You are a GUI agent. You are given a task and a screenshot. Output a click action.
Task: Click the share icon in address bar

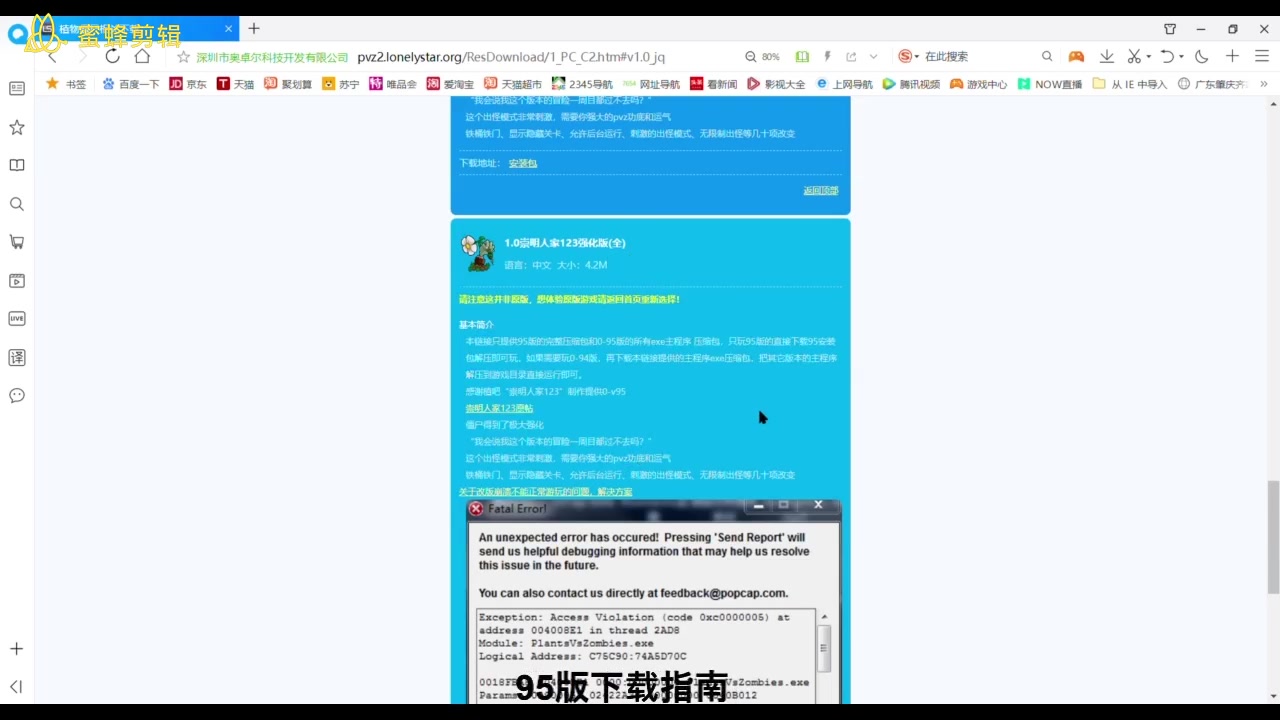coord(851,57)
